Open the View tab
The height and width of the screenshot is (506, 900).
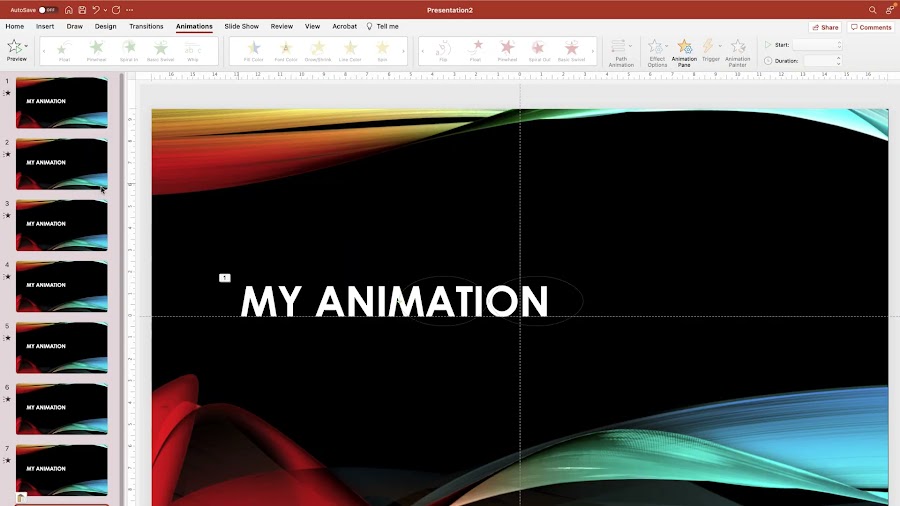pyautogui.click(x=312, y=26)
